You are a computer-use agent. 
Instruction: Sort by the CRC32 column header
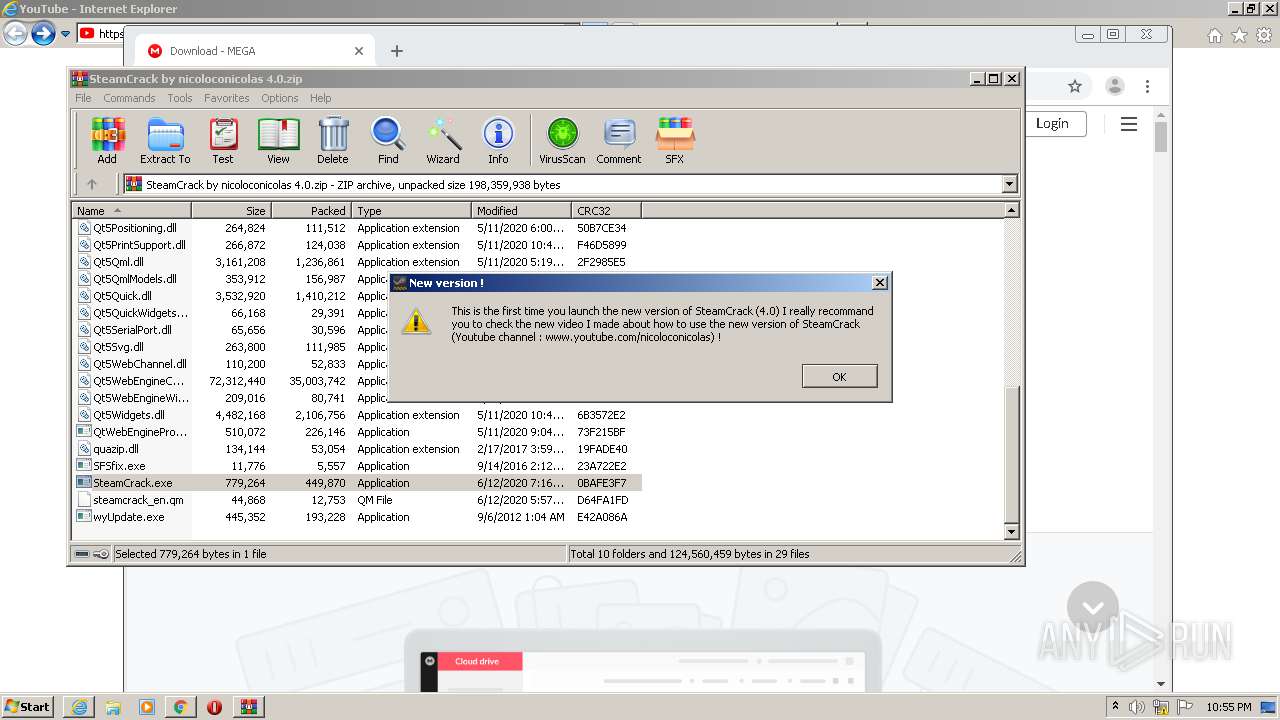606,210
